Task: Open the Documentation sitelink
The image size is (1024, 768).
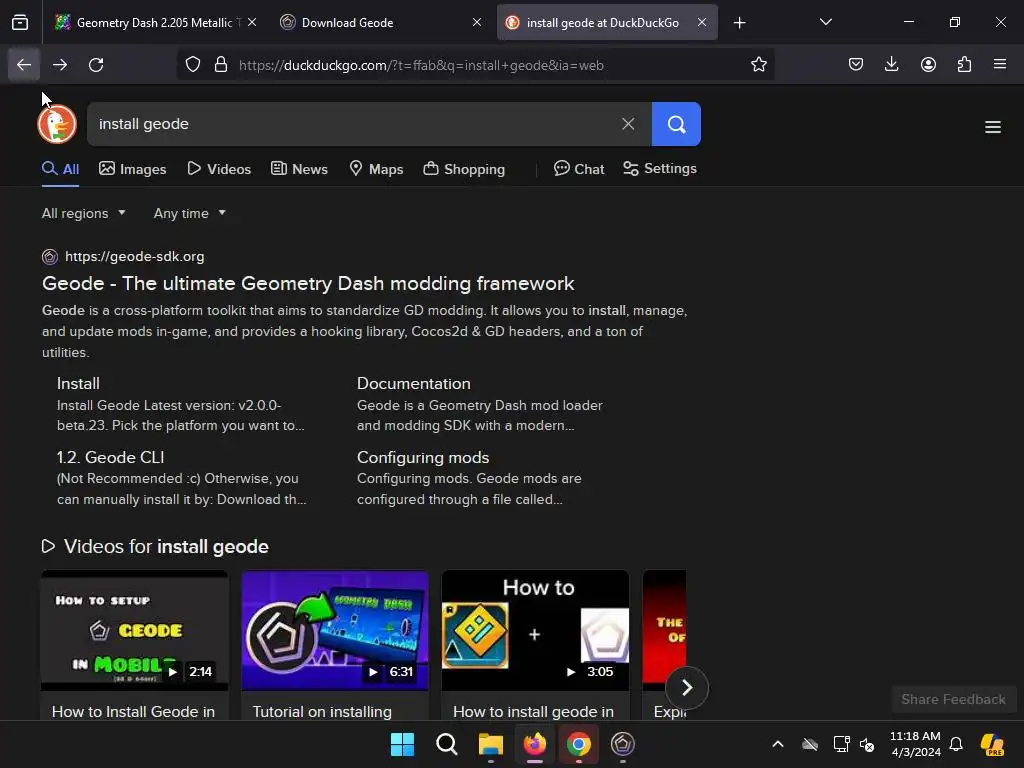Action: (413, 383)
